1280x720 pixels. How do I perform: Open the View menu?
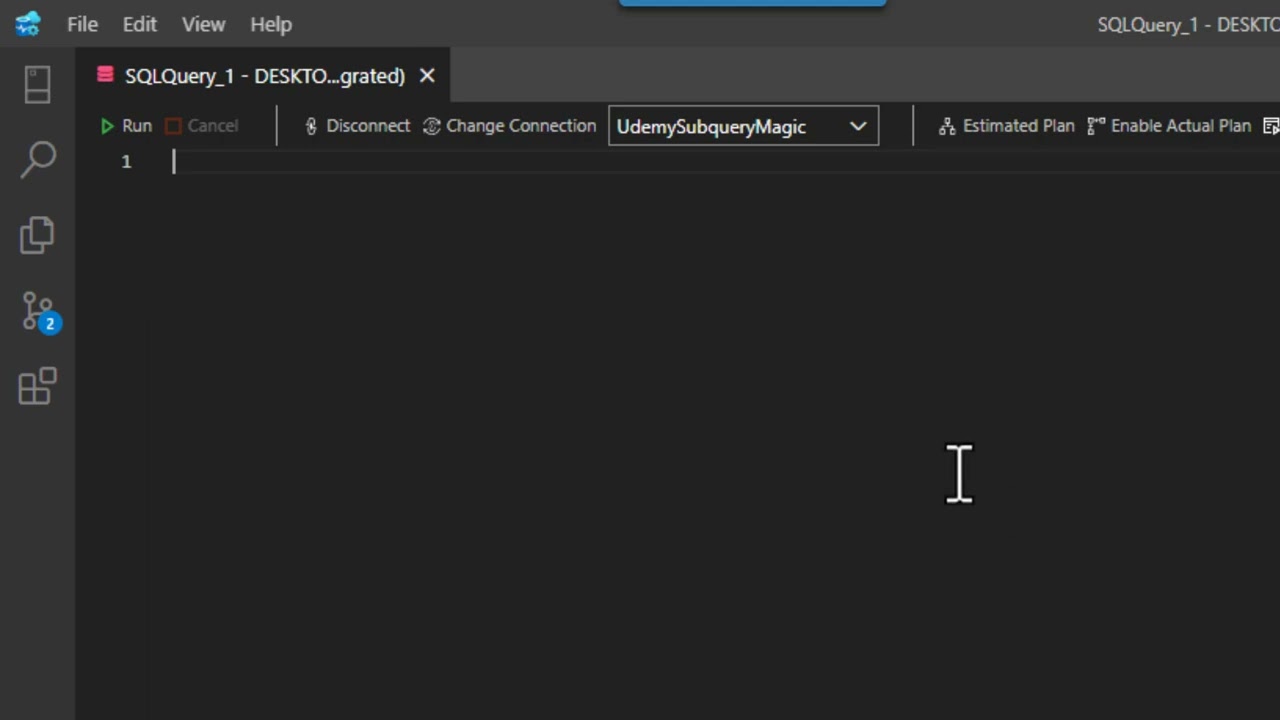coord(203,24)
